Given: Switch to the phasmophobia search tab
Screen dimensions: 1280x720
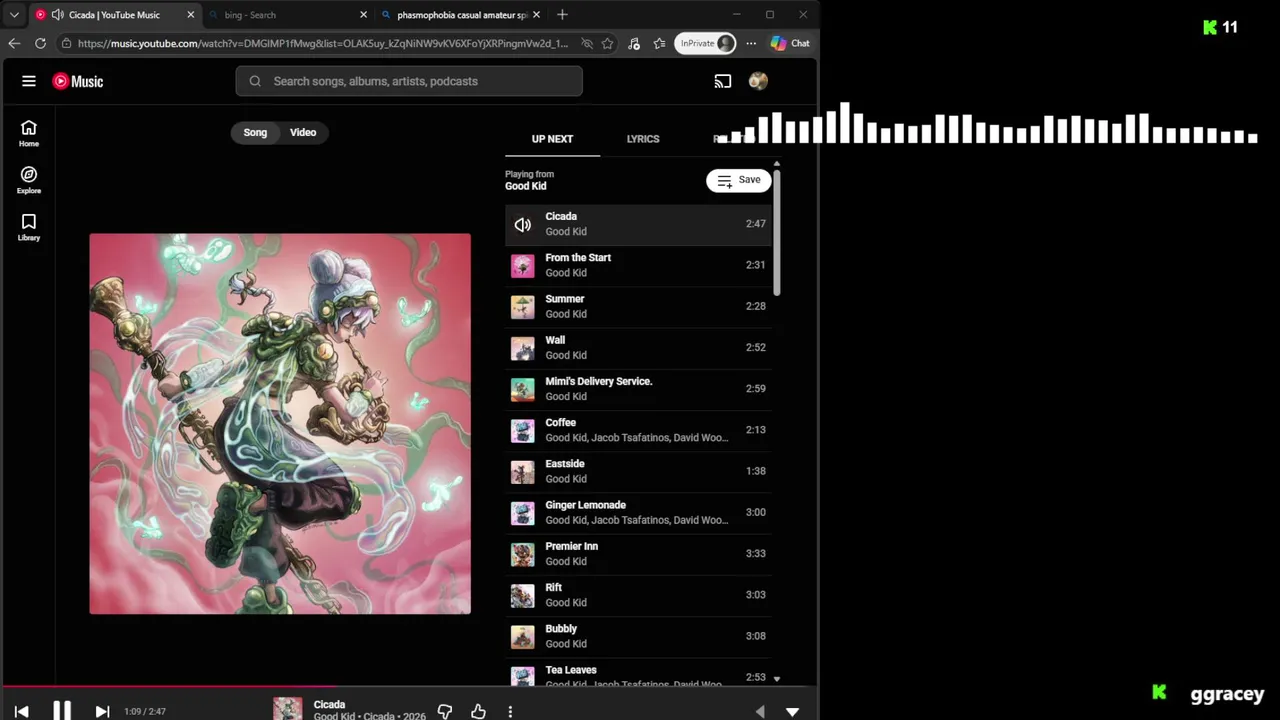Looking at the screenshot, I should tap(461, 15).
